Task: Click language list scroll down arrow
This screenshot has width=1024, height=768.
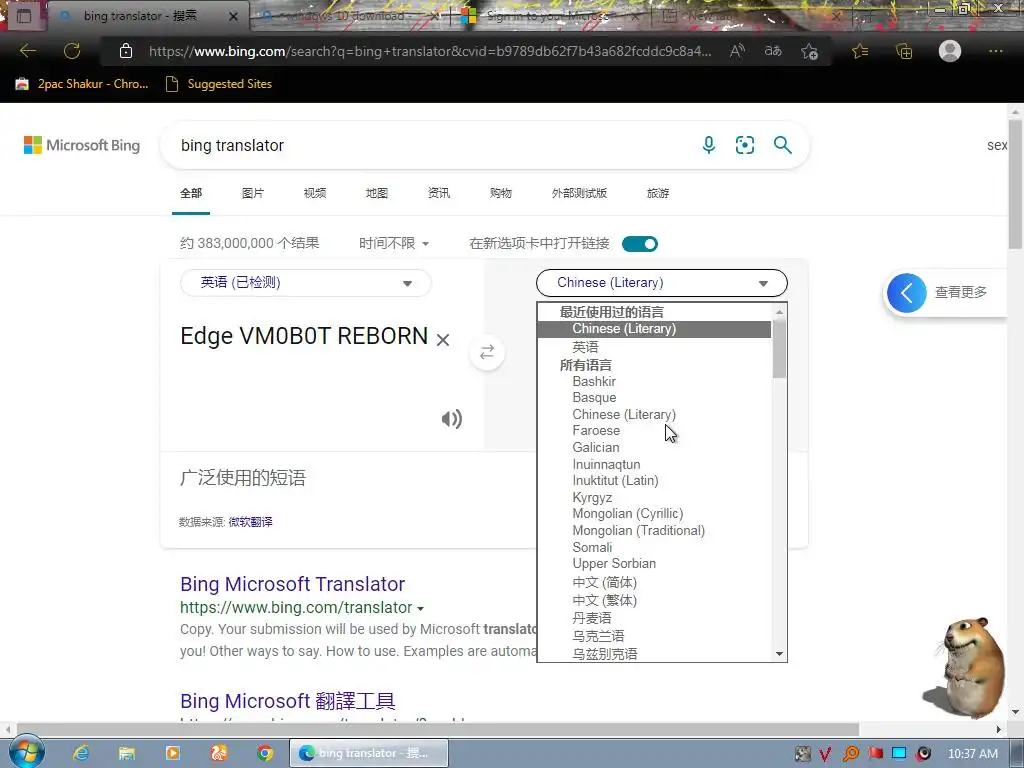Action: click(779, 654)
